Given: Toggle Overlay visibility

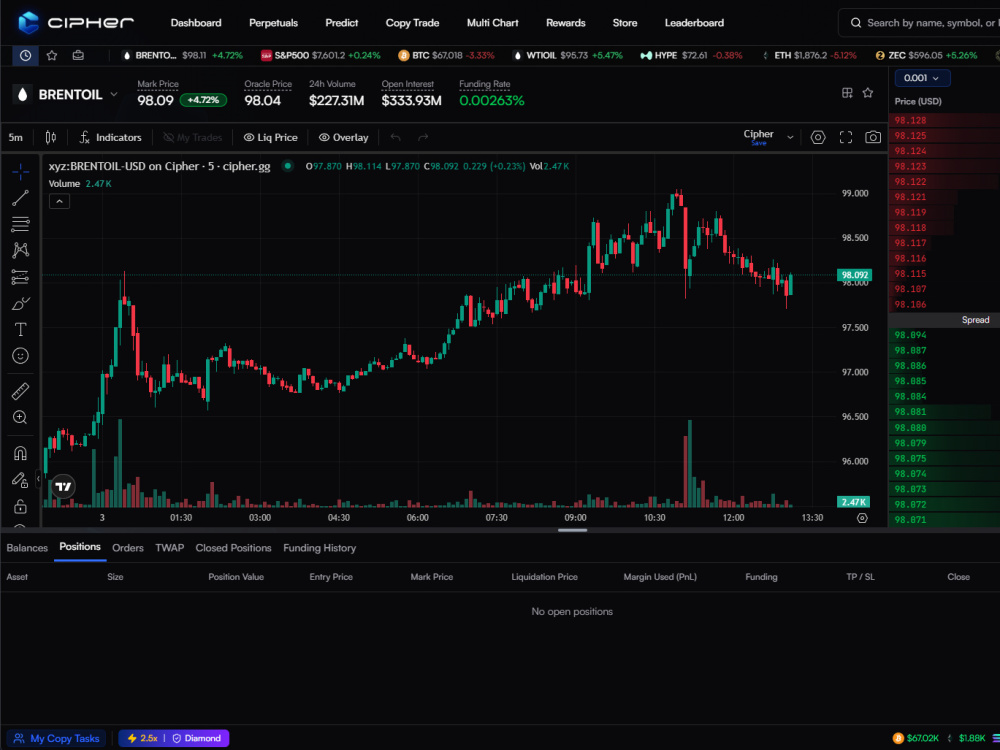Looking at the screenshot, I should 343,137.
